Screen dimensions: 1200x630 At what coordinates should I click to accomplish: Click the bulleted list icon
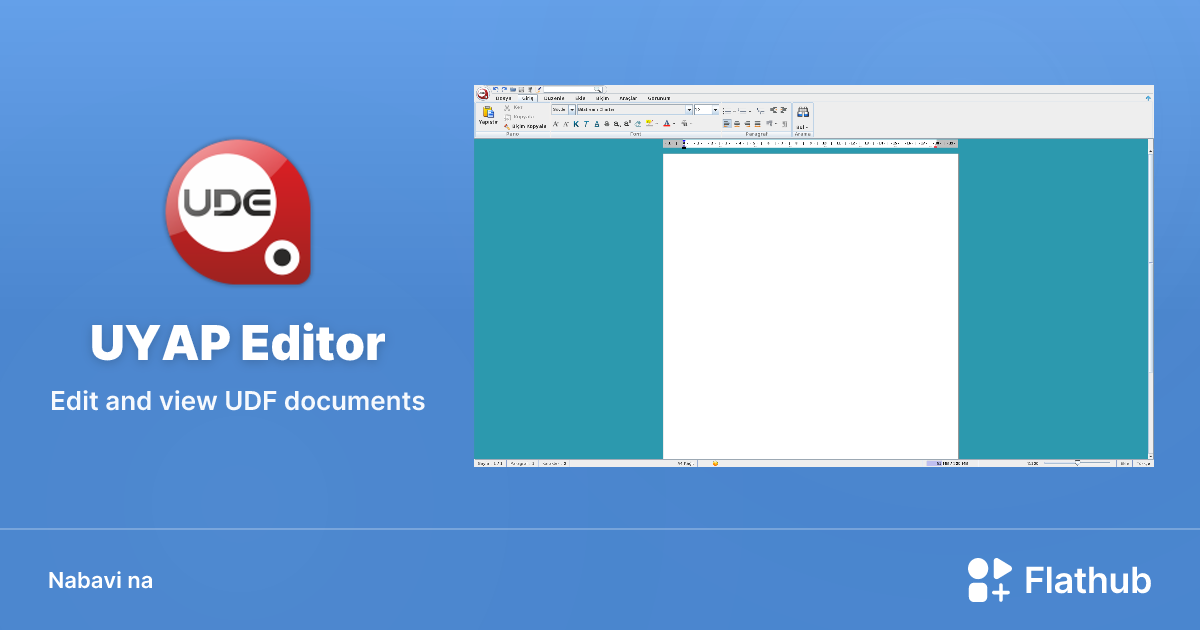tap(725, 111)
